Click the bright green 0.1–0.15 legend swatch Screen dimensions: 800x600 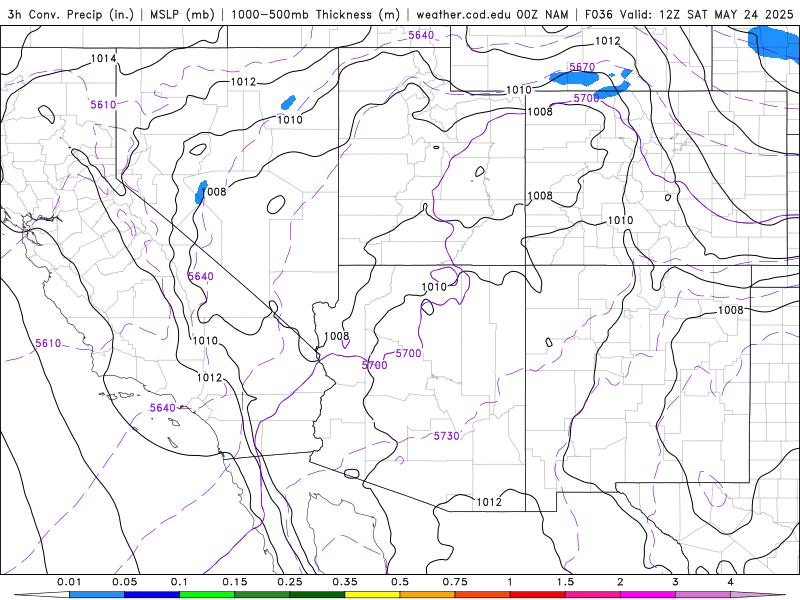[207, 595]
